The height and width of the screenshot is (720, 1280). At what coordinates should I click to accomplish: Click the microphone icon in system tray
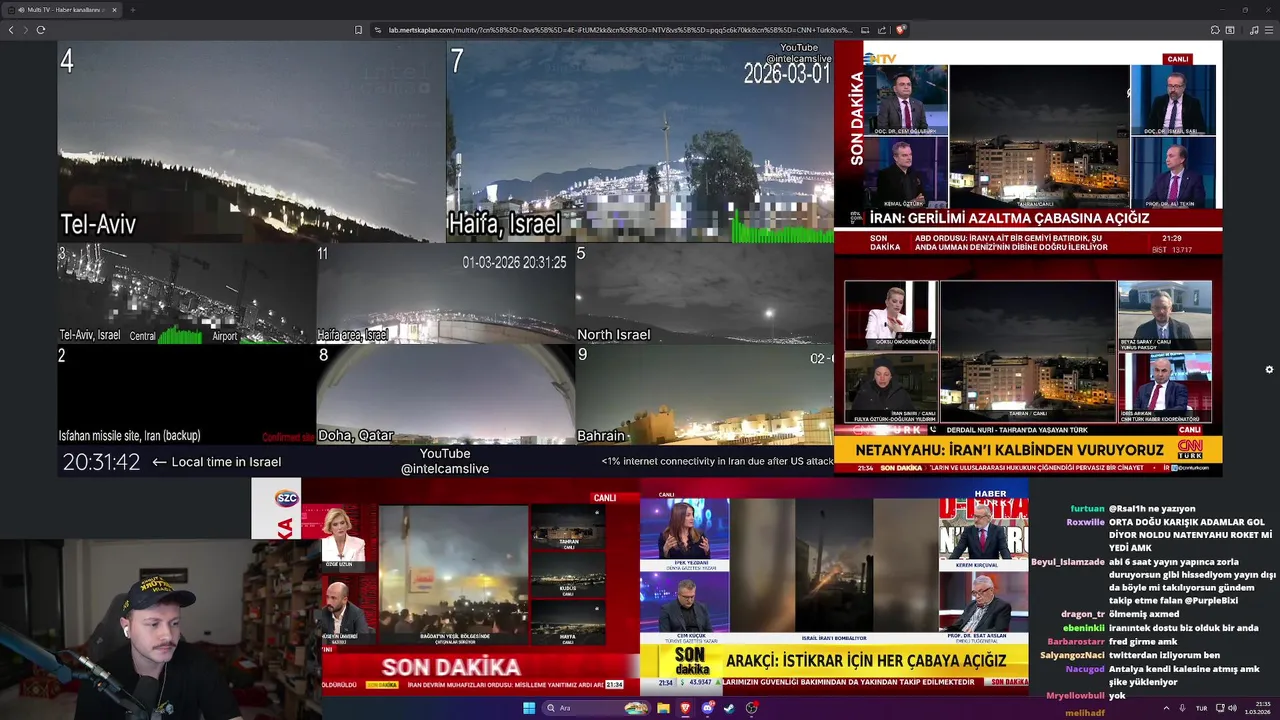[x=1183, y=708]
